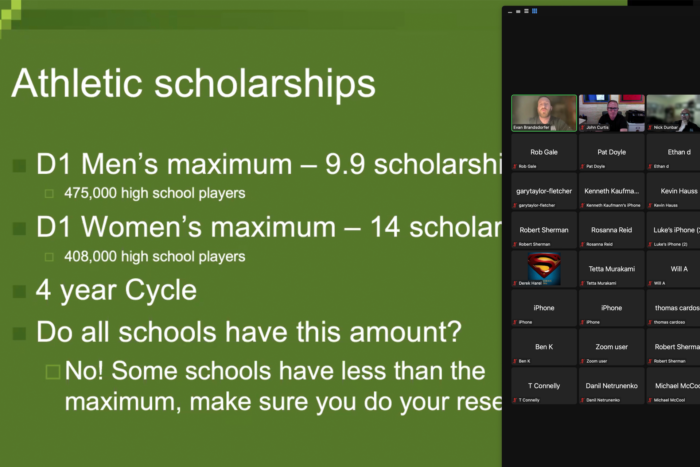Click the 4 year Cycle bullet text
Image resolution: width=700 pixels, height=467 pixels.
tap(116, 290)
